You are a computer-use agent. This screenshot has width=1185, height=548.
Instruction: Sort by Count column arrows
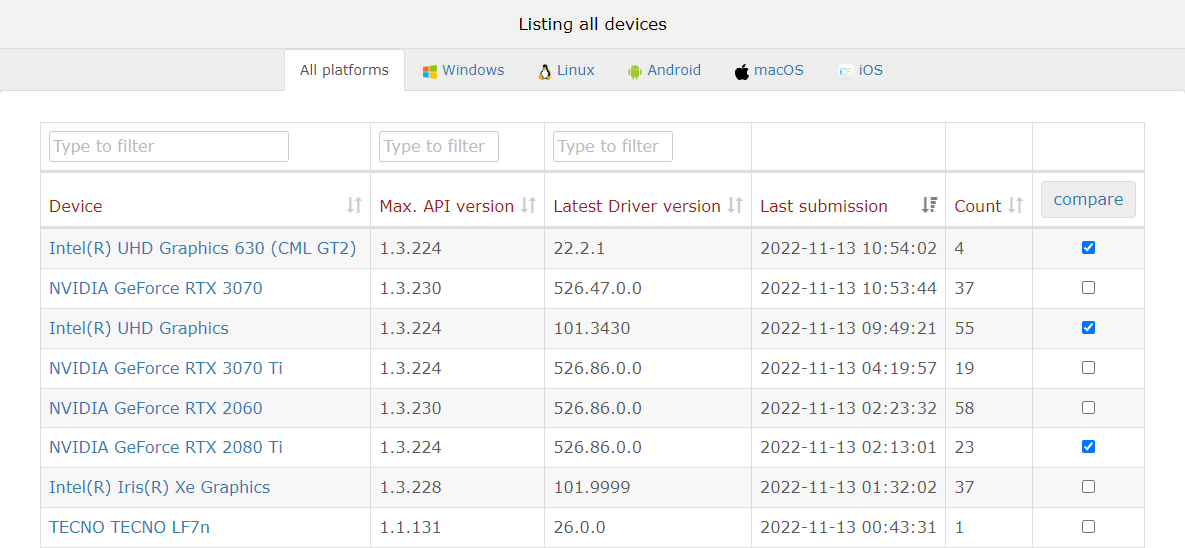pyautogui.click(x=1016, y=205)
